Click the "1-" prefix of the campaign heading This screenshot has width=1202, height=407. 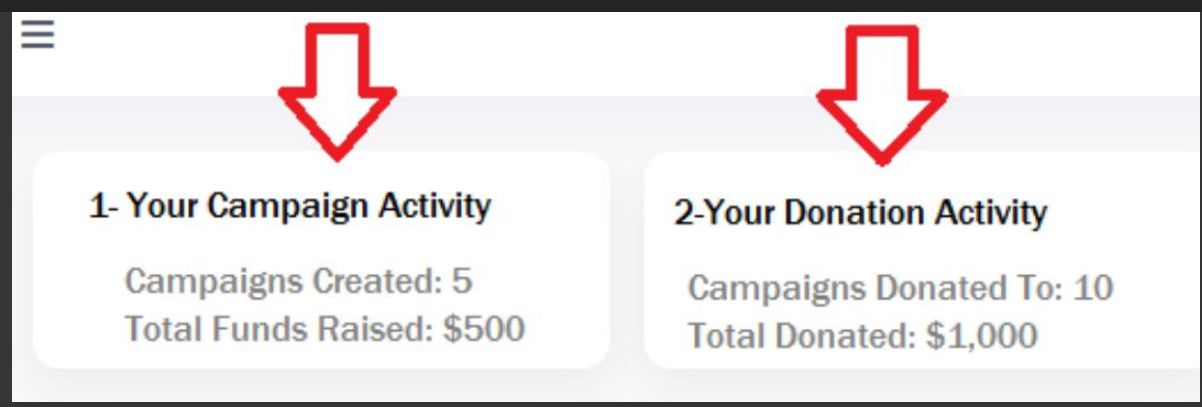103,207
